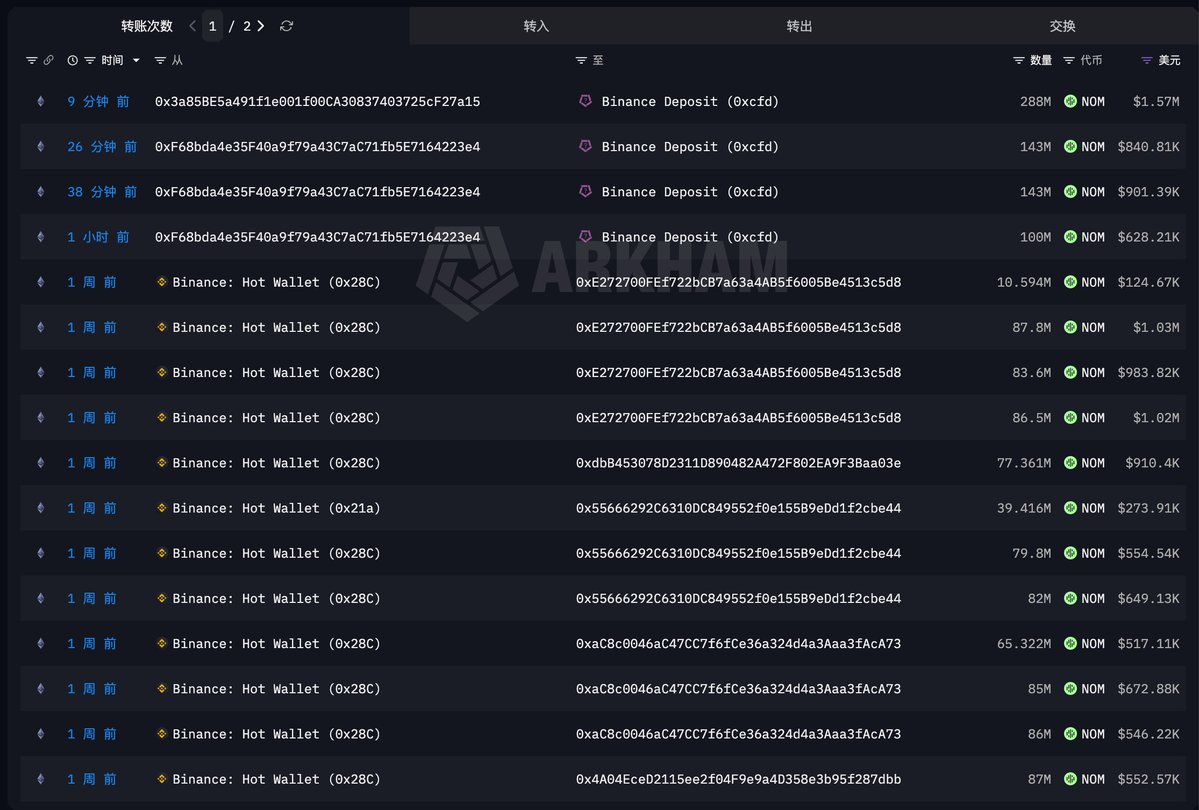
Task: Click the 38 分钟 前 timestamp
Action: pos(102,191)
